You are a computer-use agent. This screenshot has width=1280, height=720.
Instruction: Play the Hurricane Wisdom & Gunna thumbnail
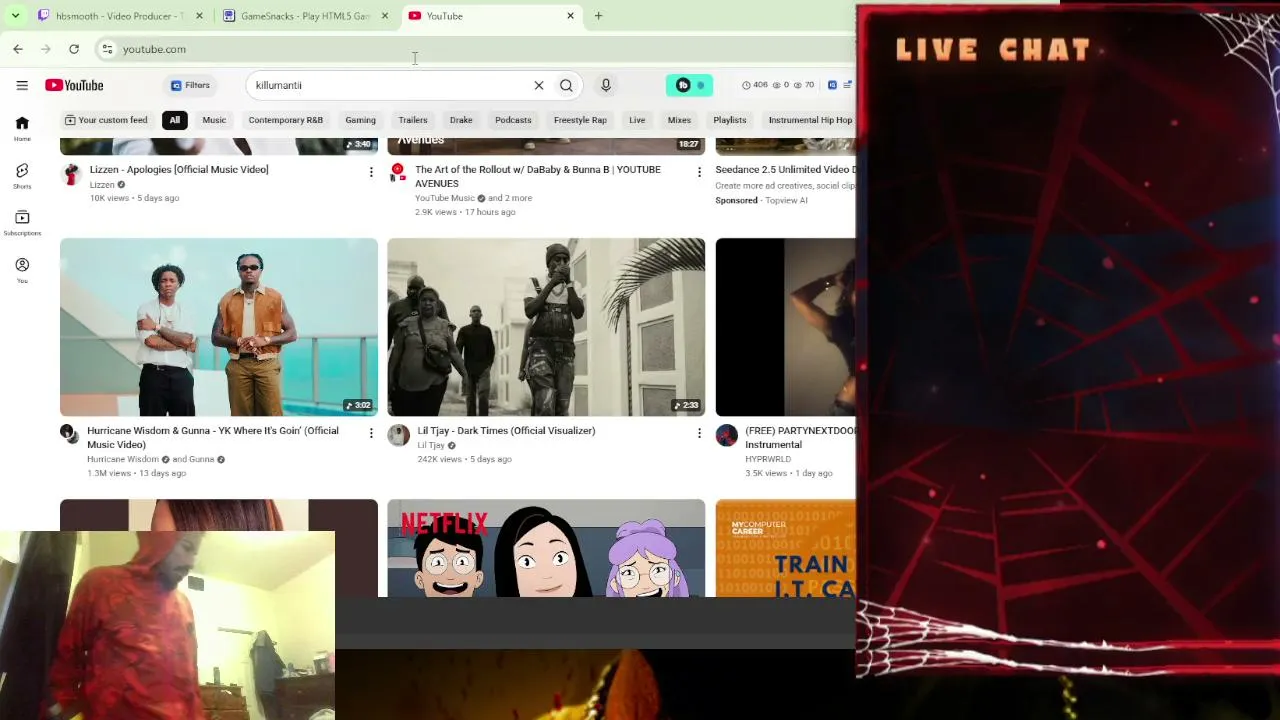219,327
